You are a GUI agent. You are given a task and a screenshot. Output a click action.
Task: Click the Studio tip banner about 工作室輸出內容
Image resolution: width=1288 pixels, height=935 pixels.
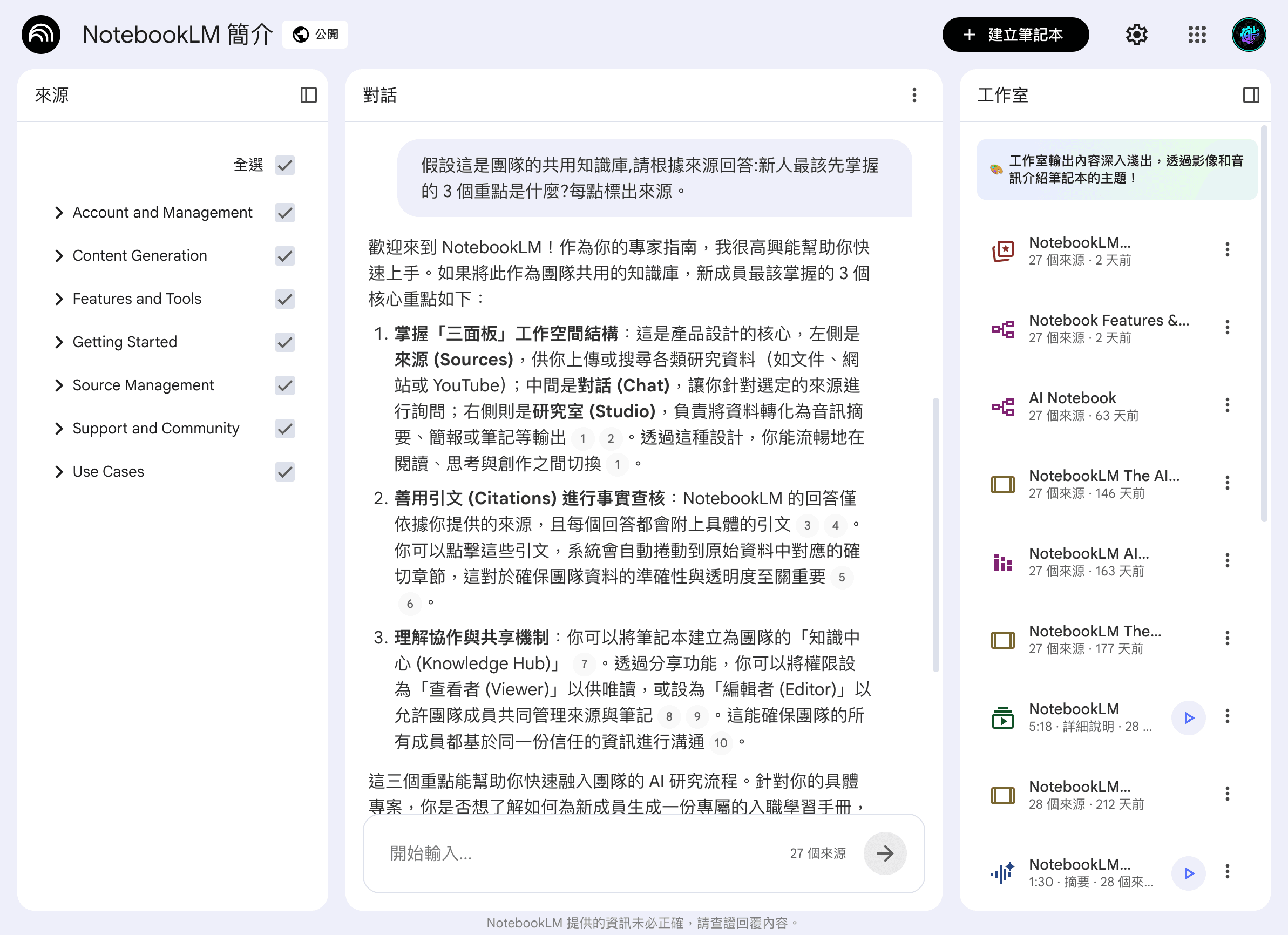1116,170
